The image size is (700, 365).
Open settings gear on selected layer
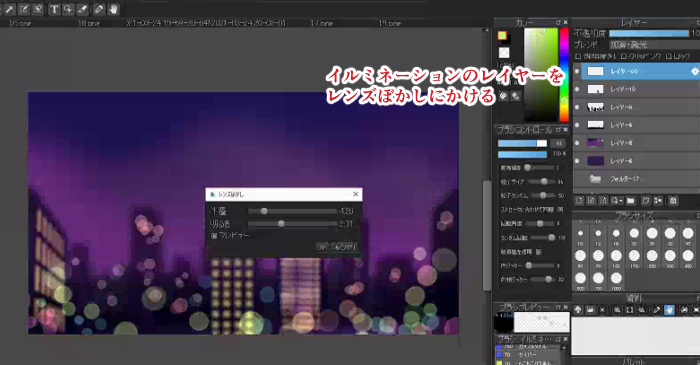(694, 71)
